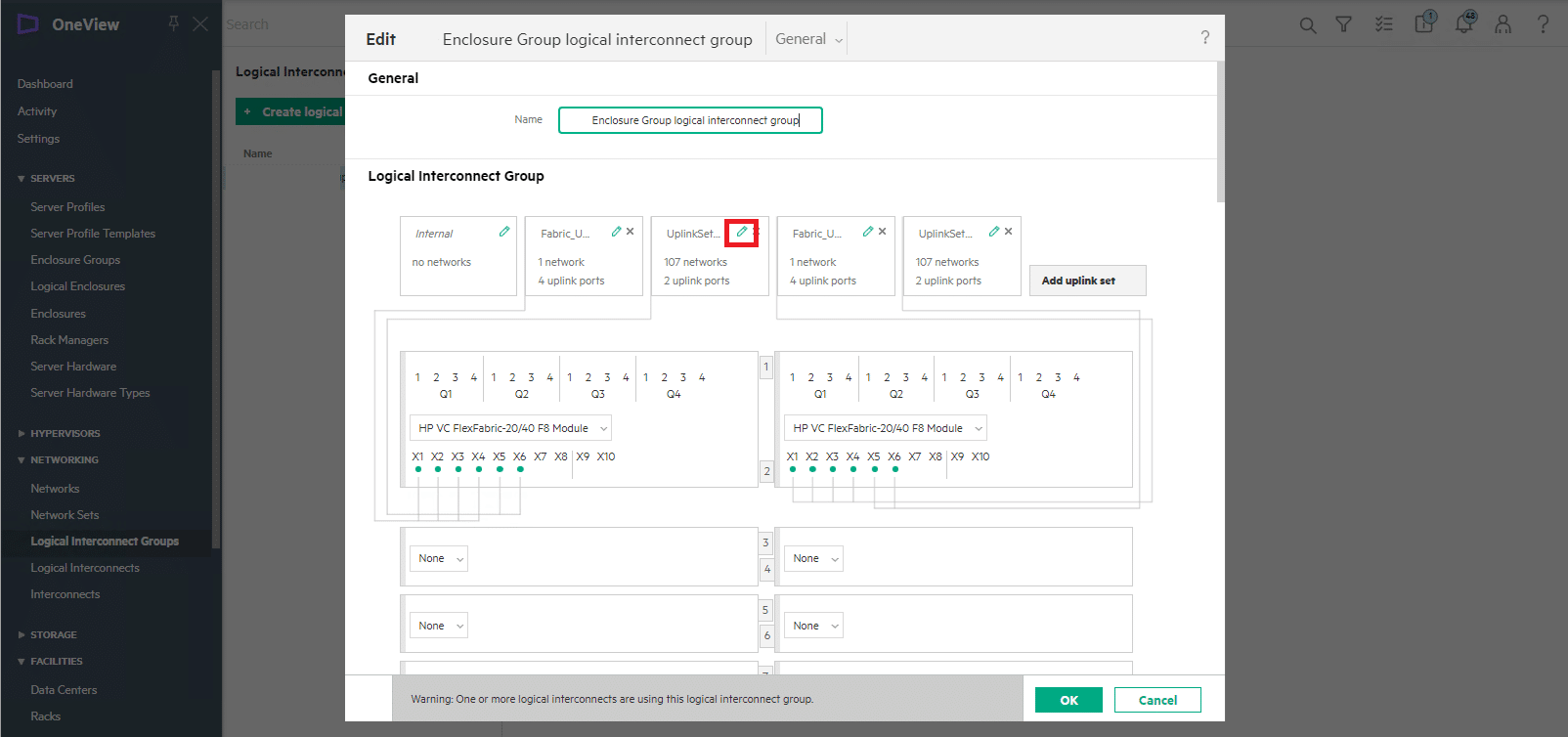
Task: Open Network Sets
Action: [x=65, y=515]
